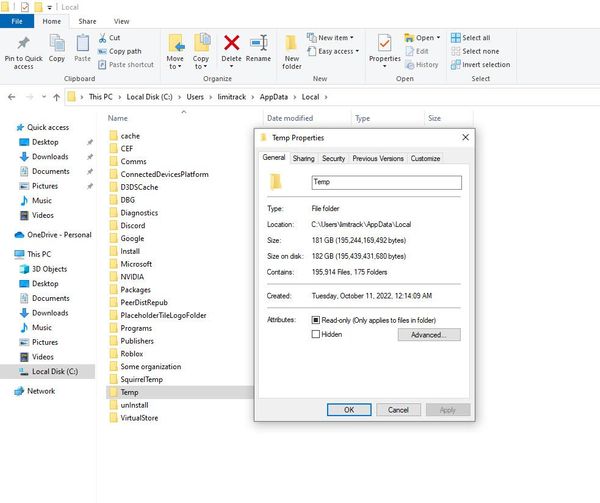Image resolution: width=600 pixels, height=503 pixels.
Task: Click OK in Temp Properties
Action: (x=349, y=410)
